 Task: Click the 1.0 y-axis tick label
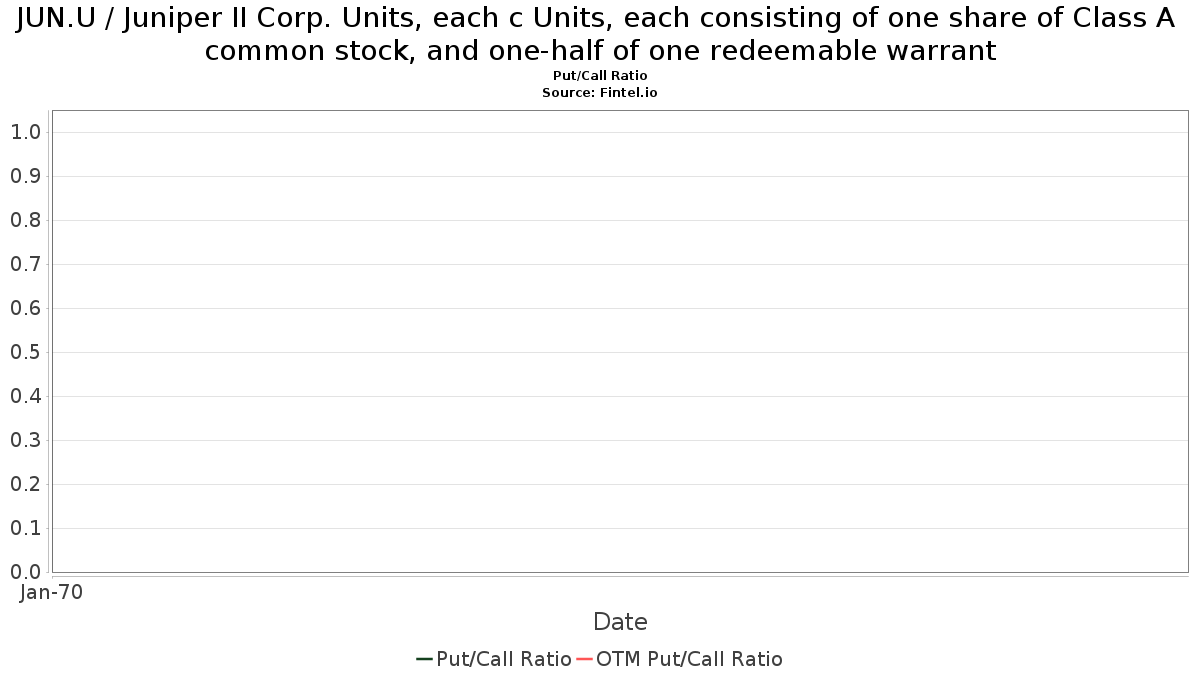click(x=25, y=132)
